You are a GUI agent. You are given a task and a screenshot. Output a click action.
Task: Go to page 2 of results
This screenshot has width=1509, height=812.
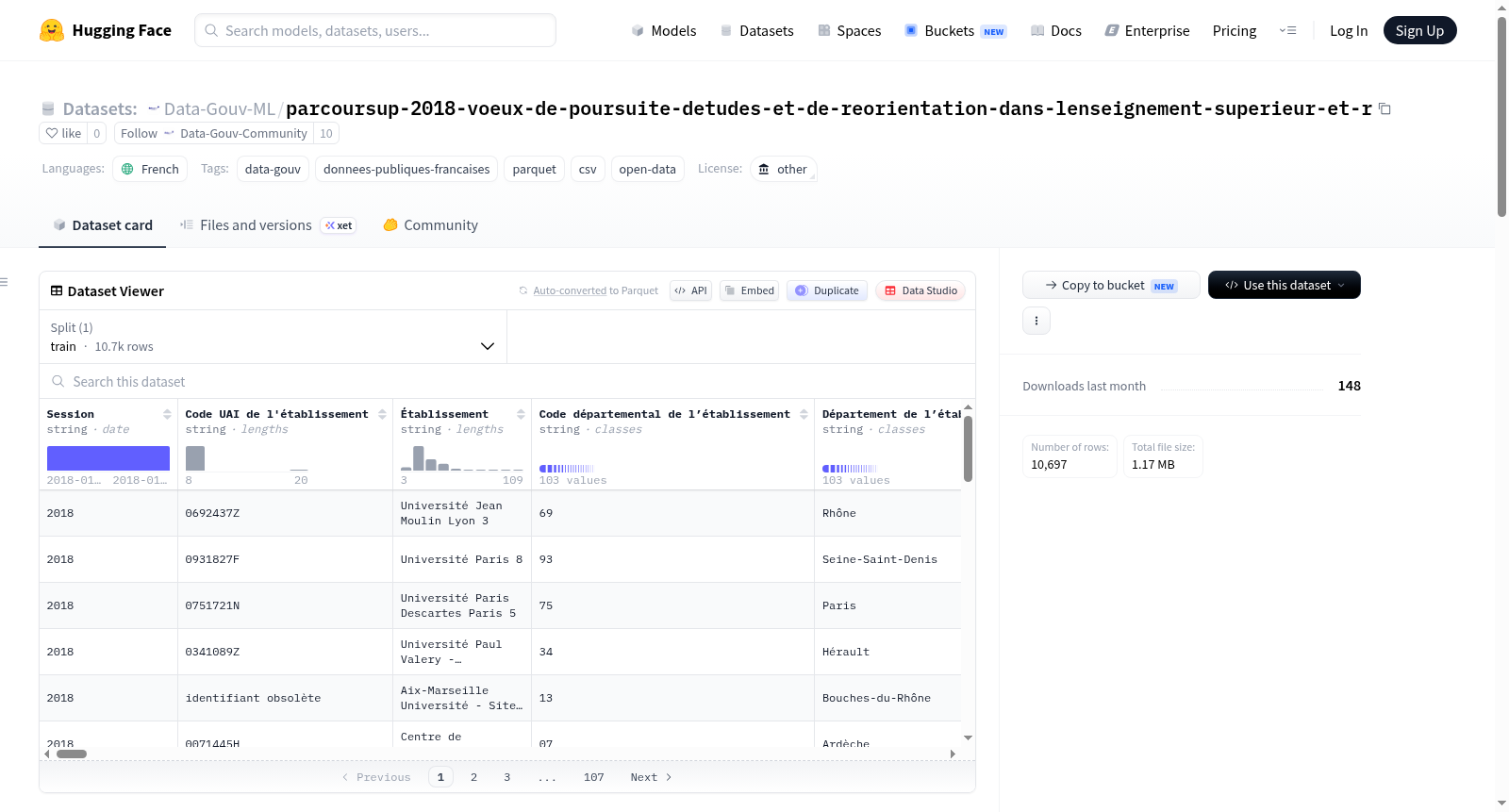tap(473, 777)
